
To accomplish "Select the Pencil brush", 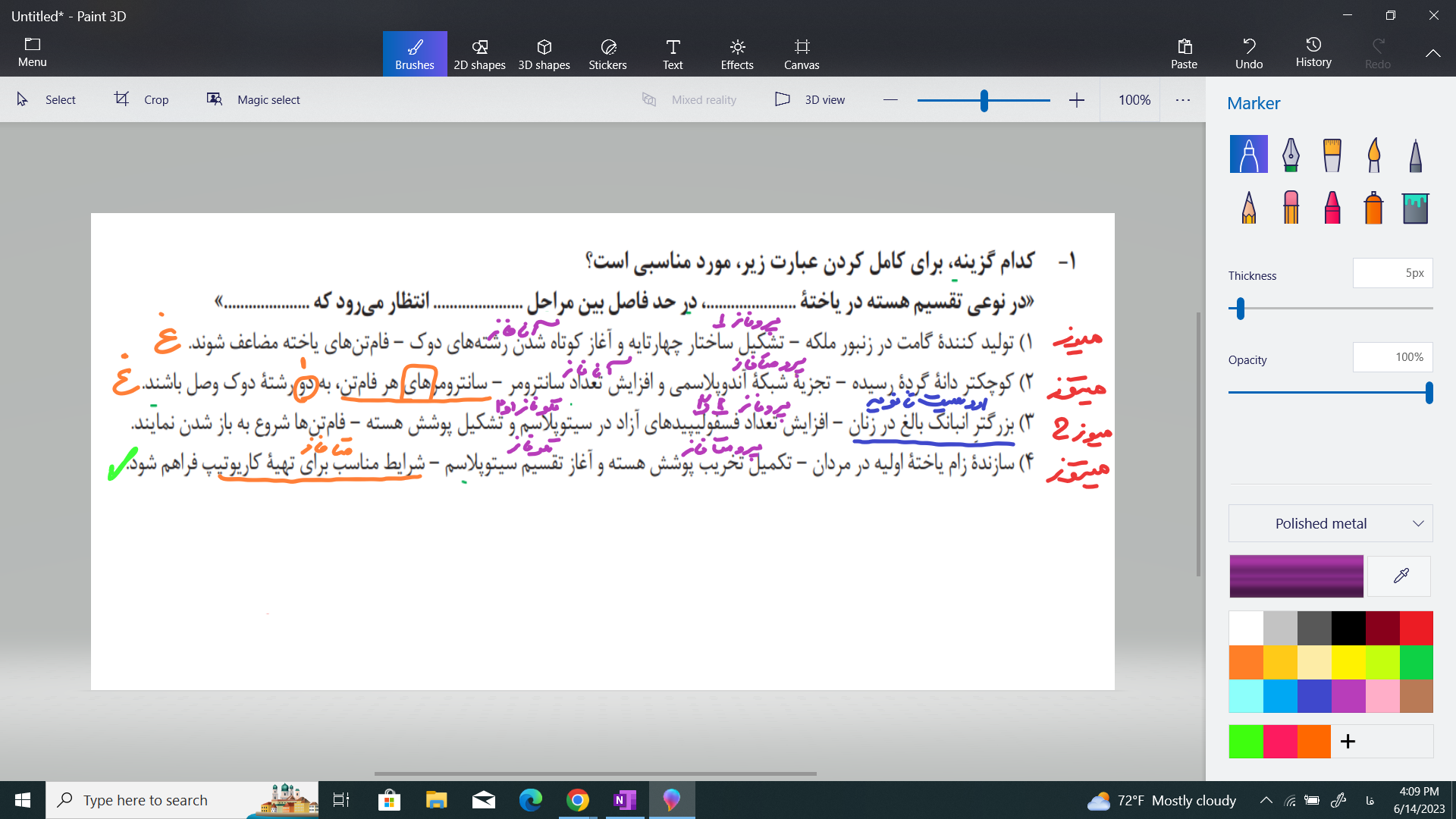I will point(1248,207).
